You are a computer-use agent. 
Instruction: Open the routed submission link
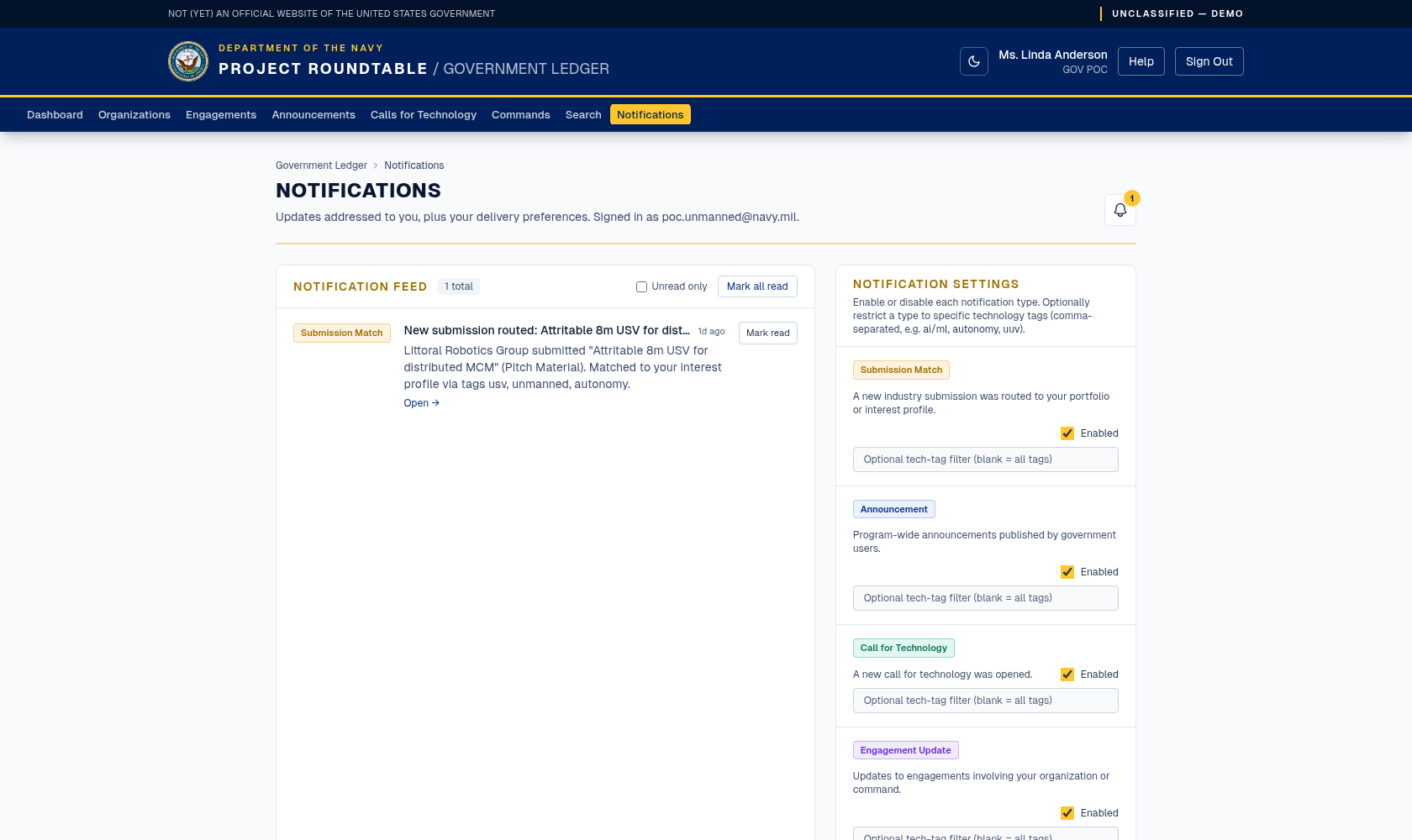point(421,403)
